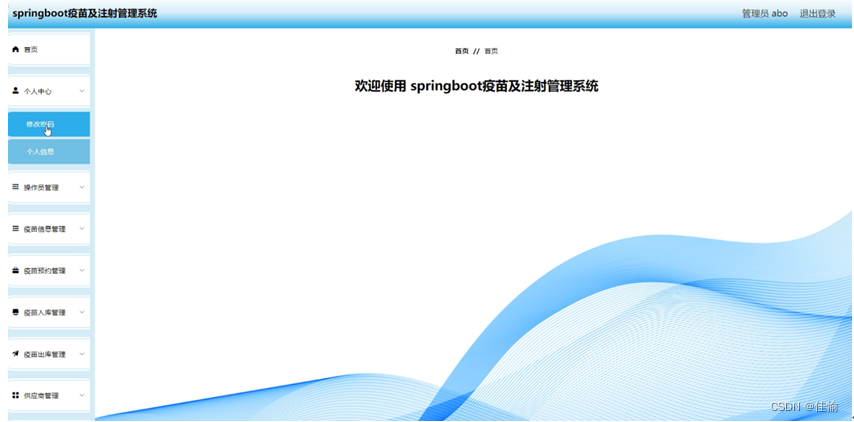
Task: Open the 首页 sidebar menu item
Action: click(x=48, y=50)
